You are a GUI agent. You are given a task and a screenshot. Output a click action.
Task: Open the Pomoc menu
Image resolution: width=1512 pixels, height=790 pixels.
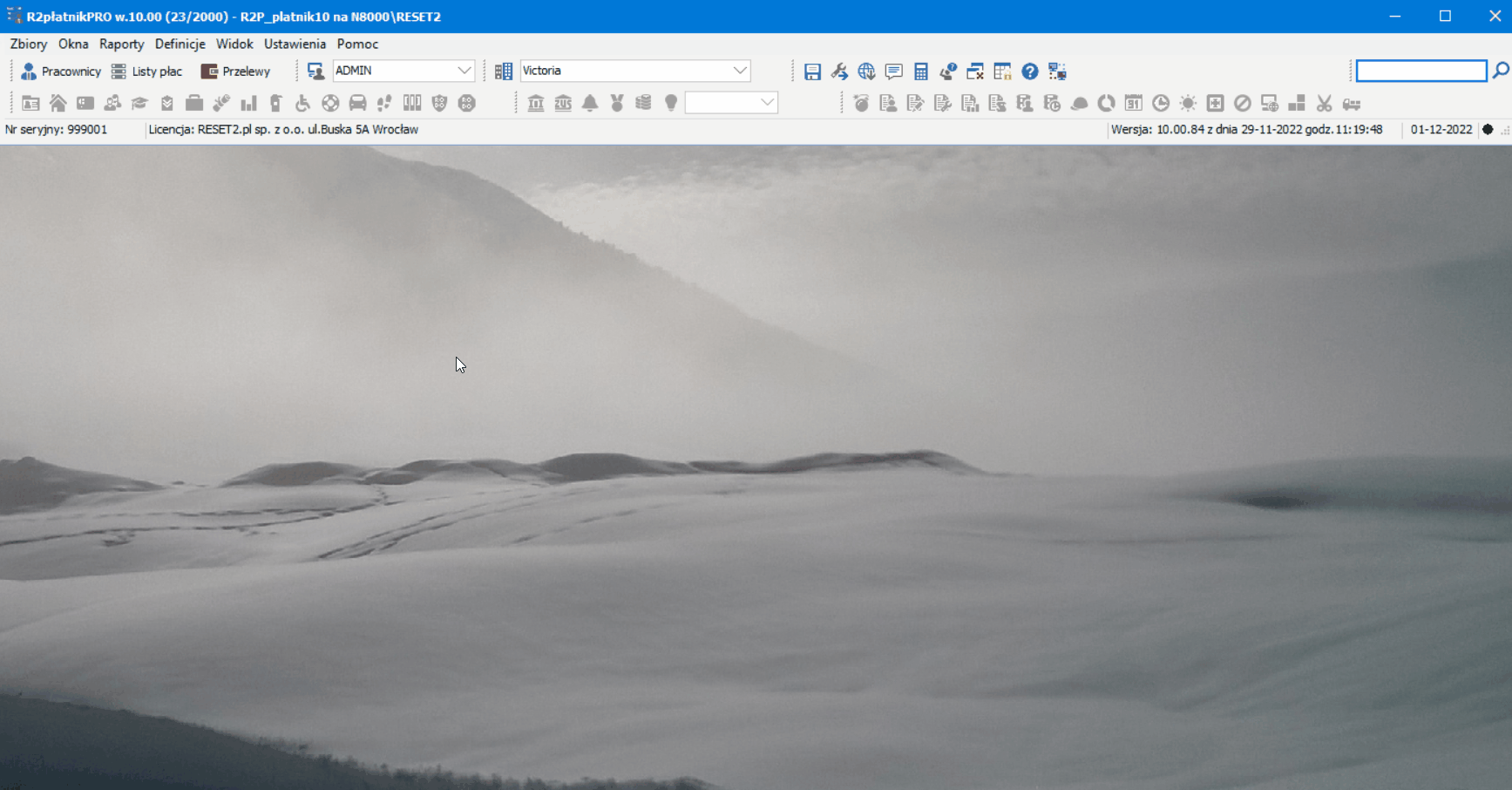pos(357,44)
